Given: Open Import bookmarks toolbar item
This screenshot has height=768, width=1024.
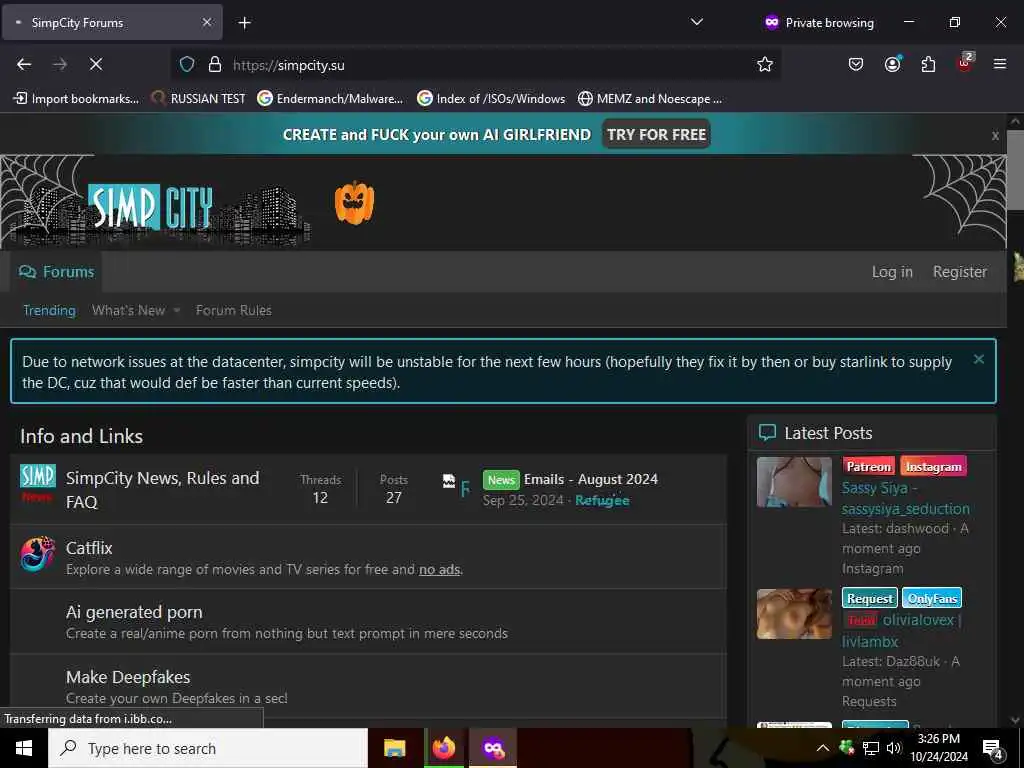Looking at the screenshot, I should point(76,99).
